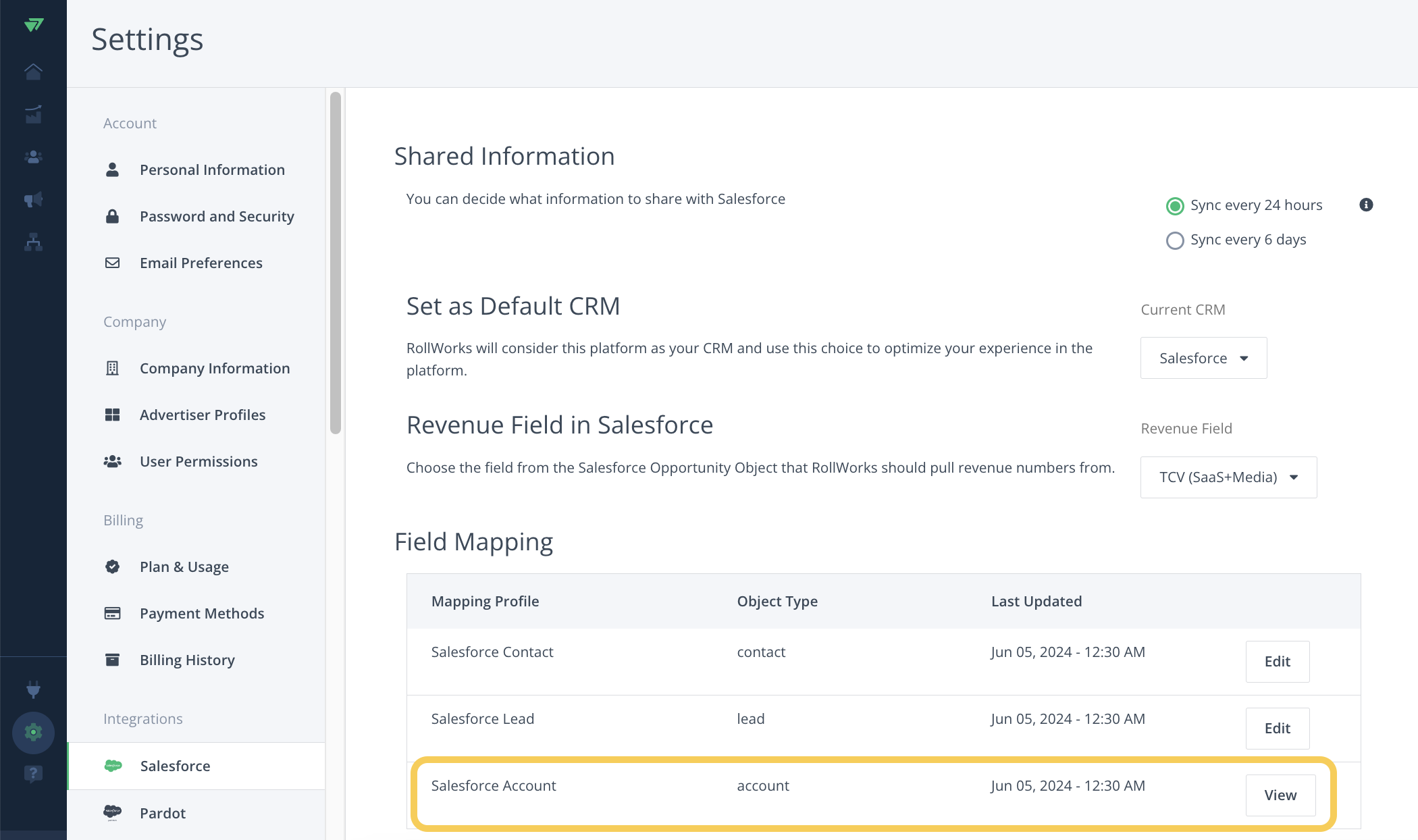This screenshot has height=840, width=1418.
Task: Click the sidebar vertical scrollbar
Action: pos(336,263)
